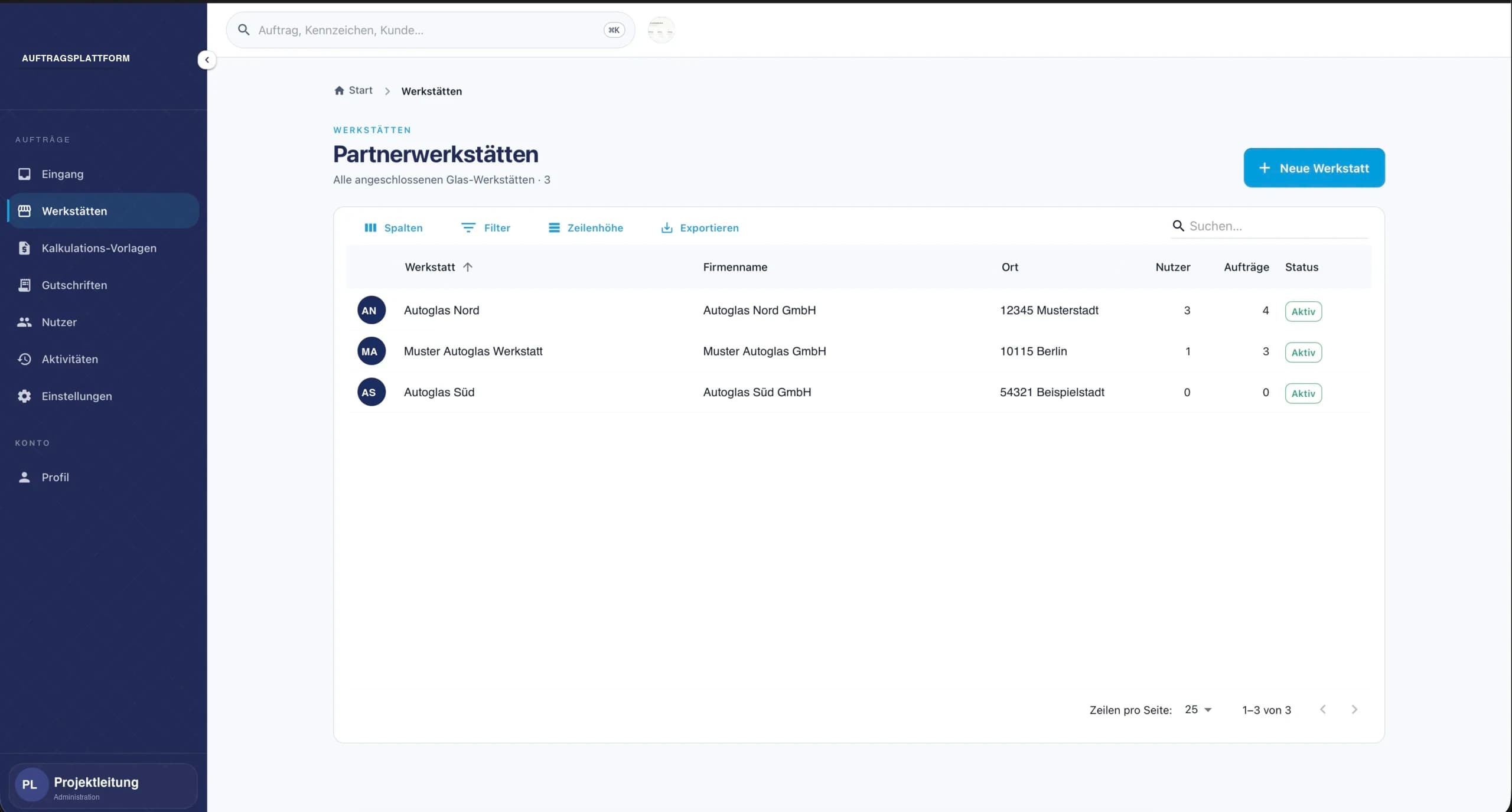
Task: Open the Gutschriften receipt icon
Action: pos(24,285)
